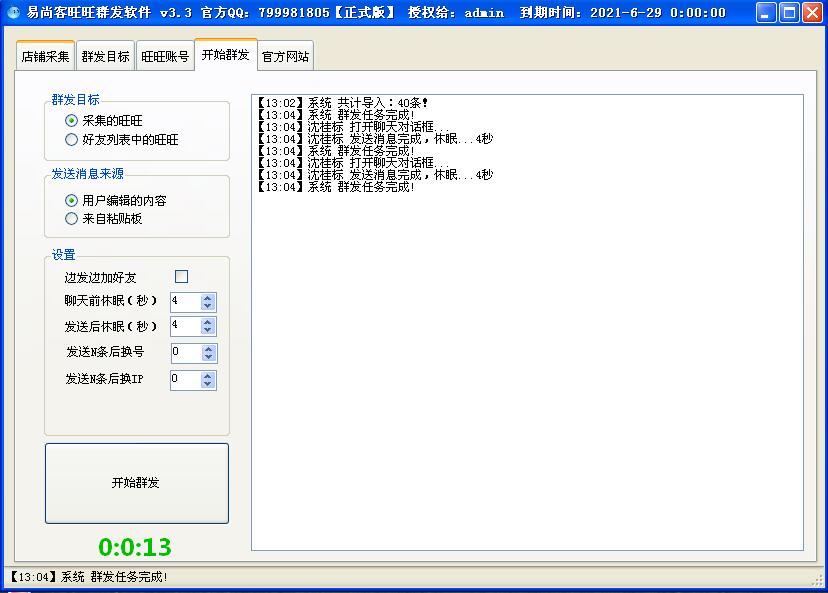The height and width of the screenshot is (593, 828).
Task: Click the app icon in title bar
Action: [14, 12]
